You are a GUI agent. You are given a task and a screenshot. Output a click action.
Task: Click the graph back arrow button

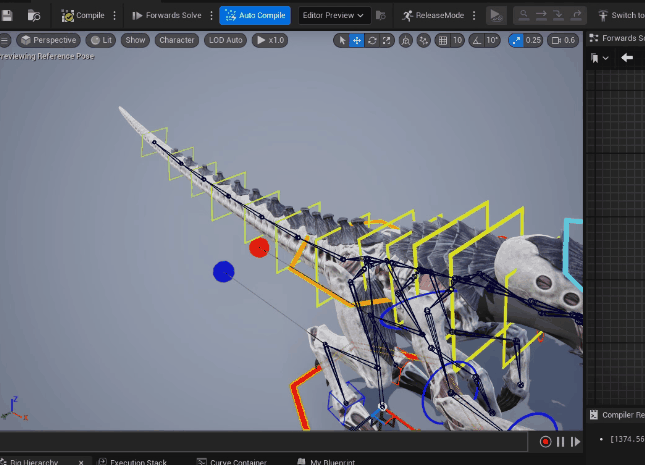627,58
